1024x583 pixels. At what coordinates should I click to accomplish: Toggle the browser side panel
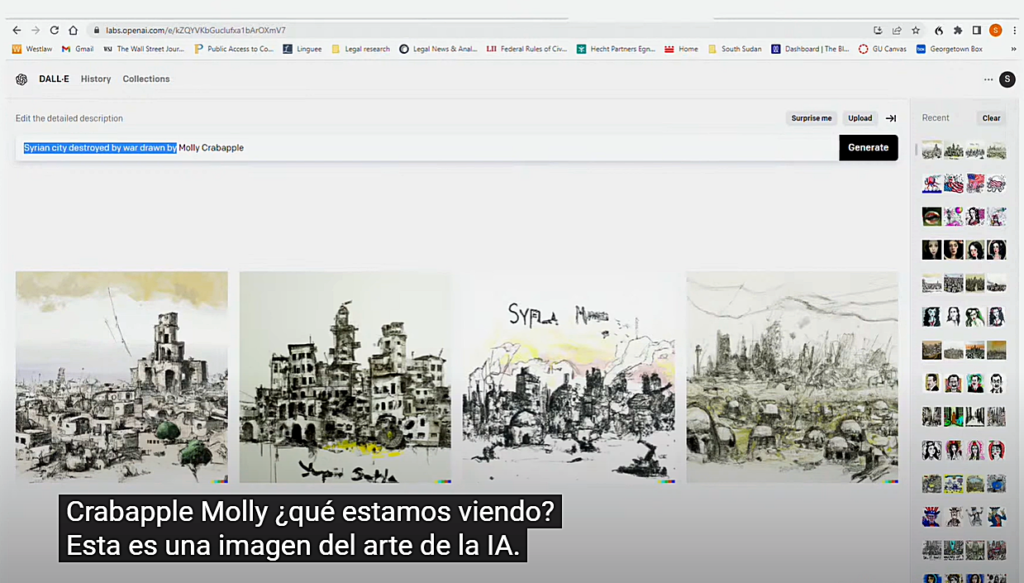(977, 30)
